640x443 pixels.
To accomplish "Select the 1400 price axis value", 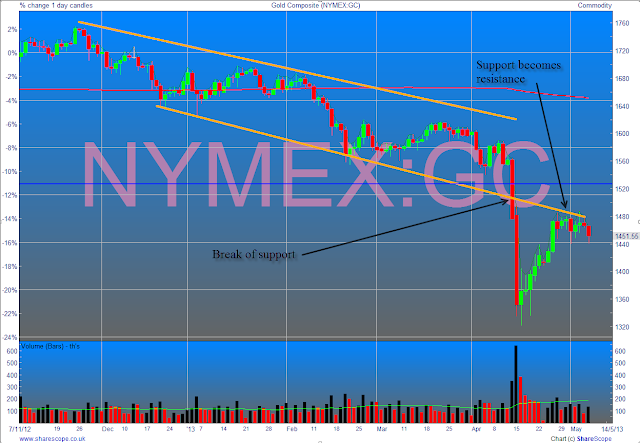I will (x=622, y=272).
